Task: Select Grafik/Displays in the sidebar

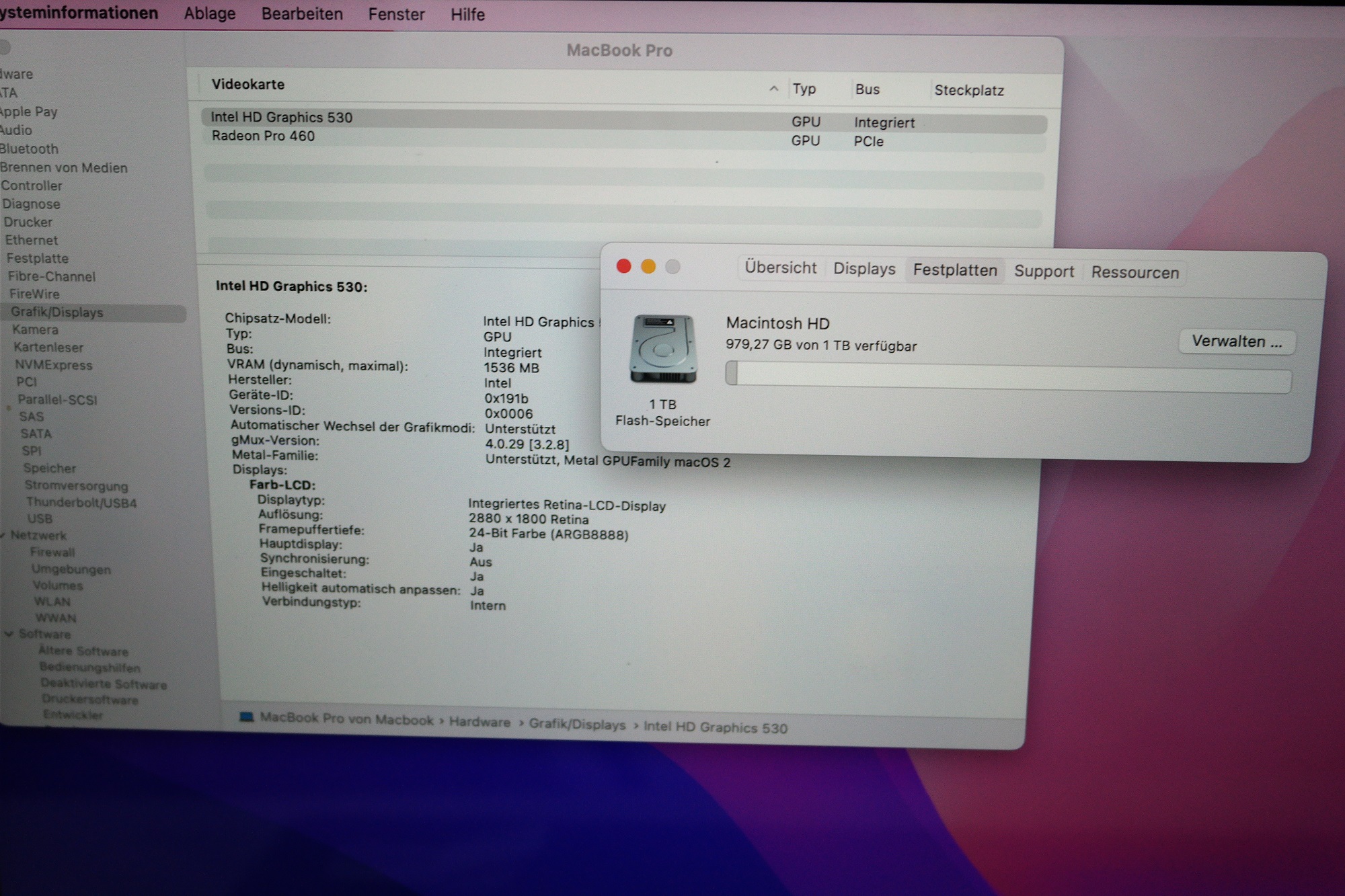Action: point(57,312)
